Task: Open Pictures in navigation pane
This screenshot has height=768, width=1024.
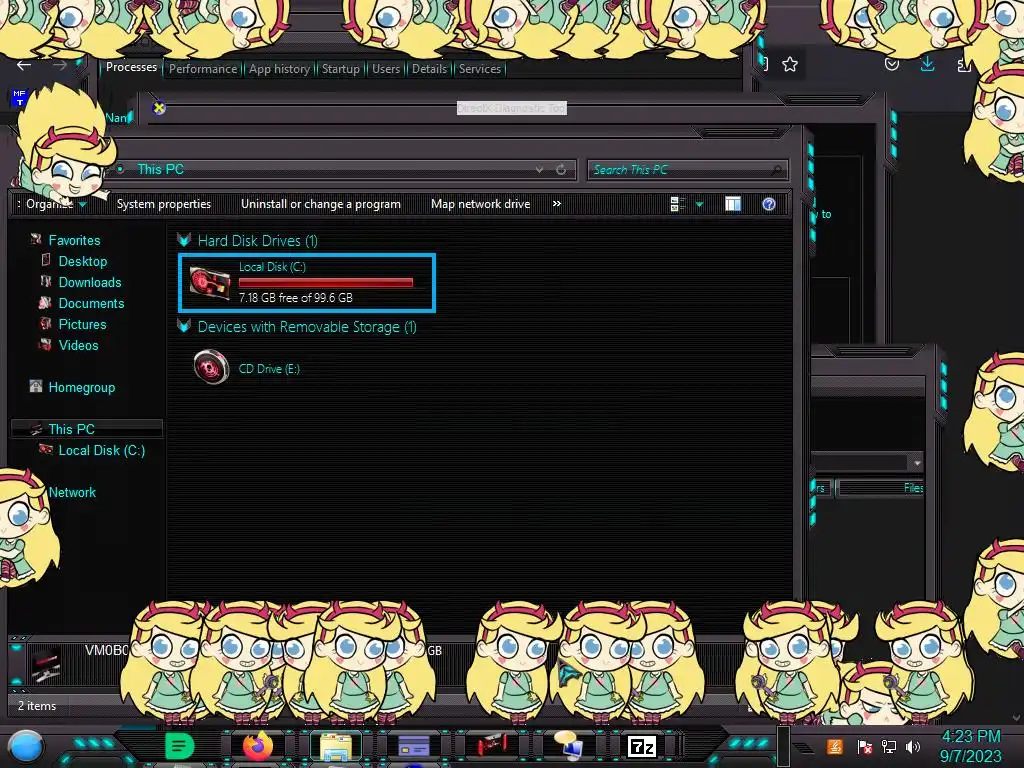Action: click(x=82, y=324)
